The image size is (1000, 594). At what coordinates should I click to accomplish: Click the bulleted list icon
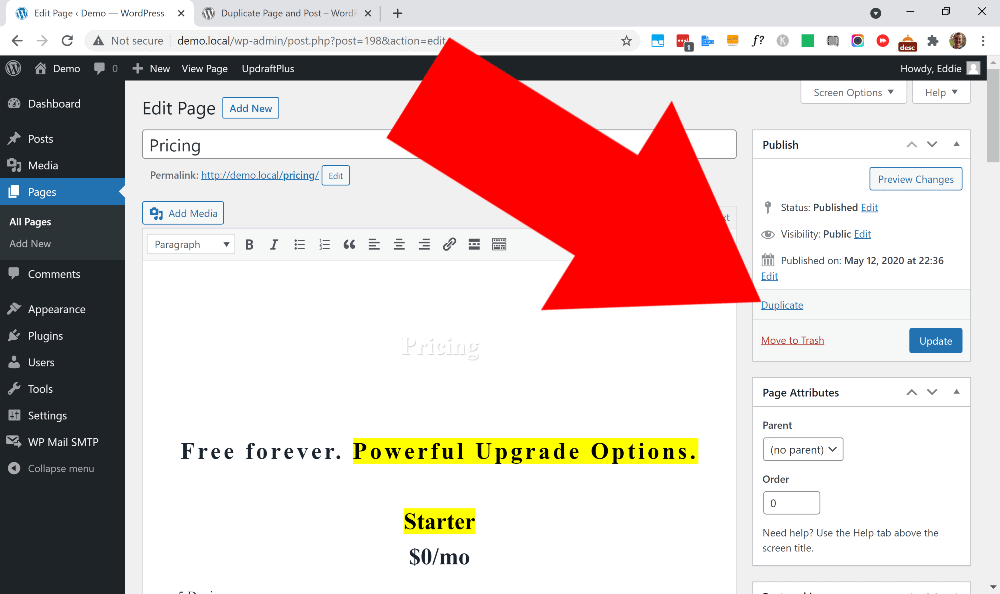click(299, 244)
